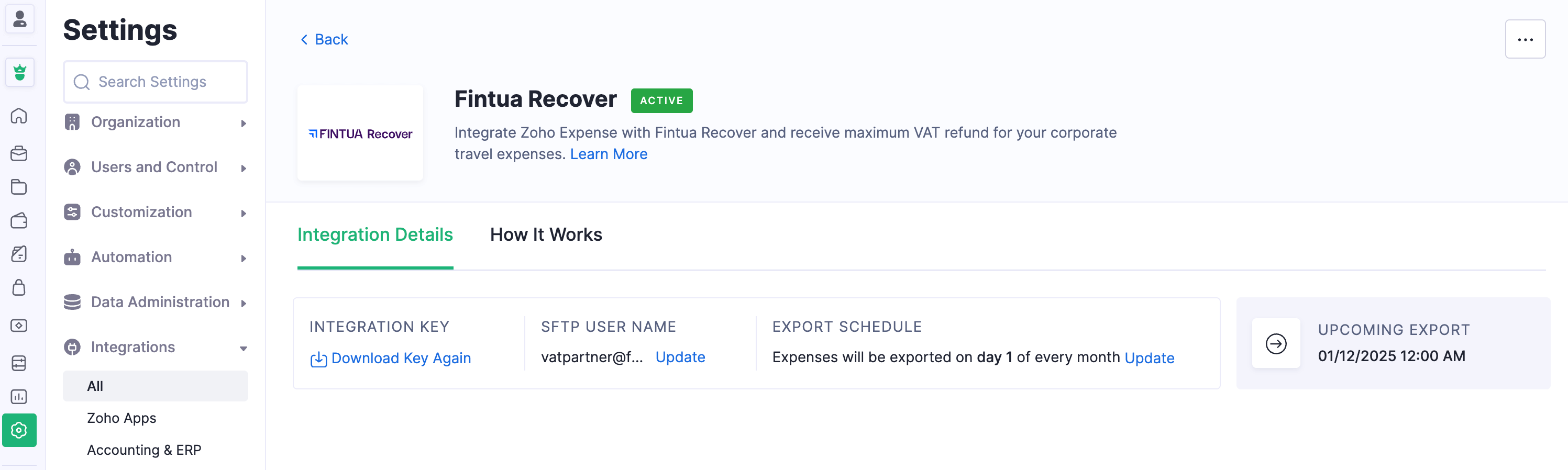Click the admin view crown icon

[x=19, y=72]
